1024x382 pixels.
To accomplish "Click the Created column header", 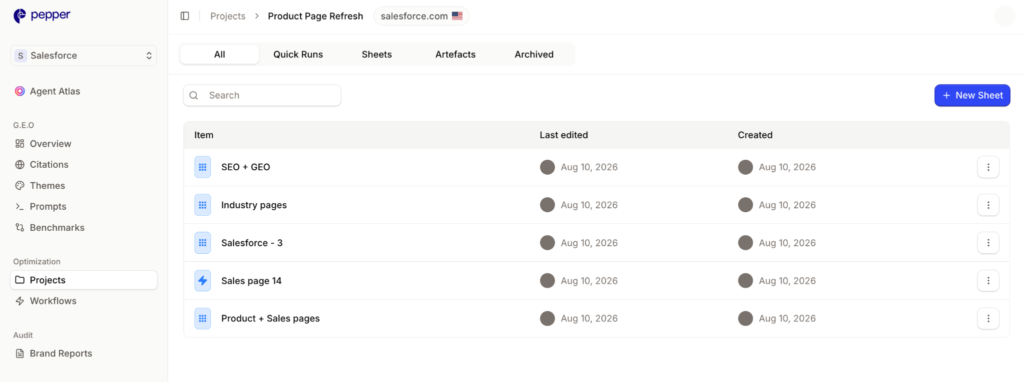I will point(755,135).
